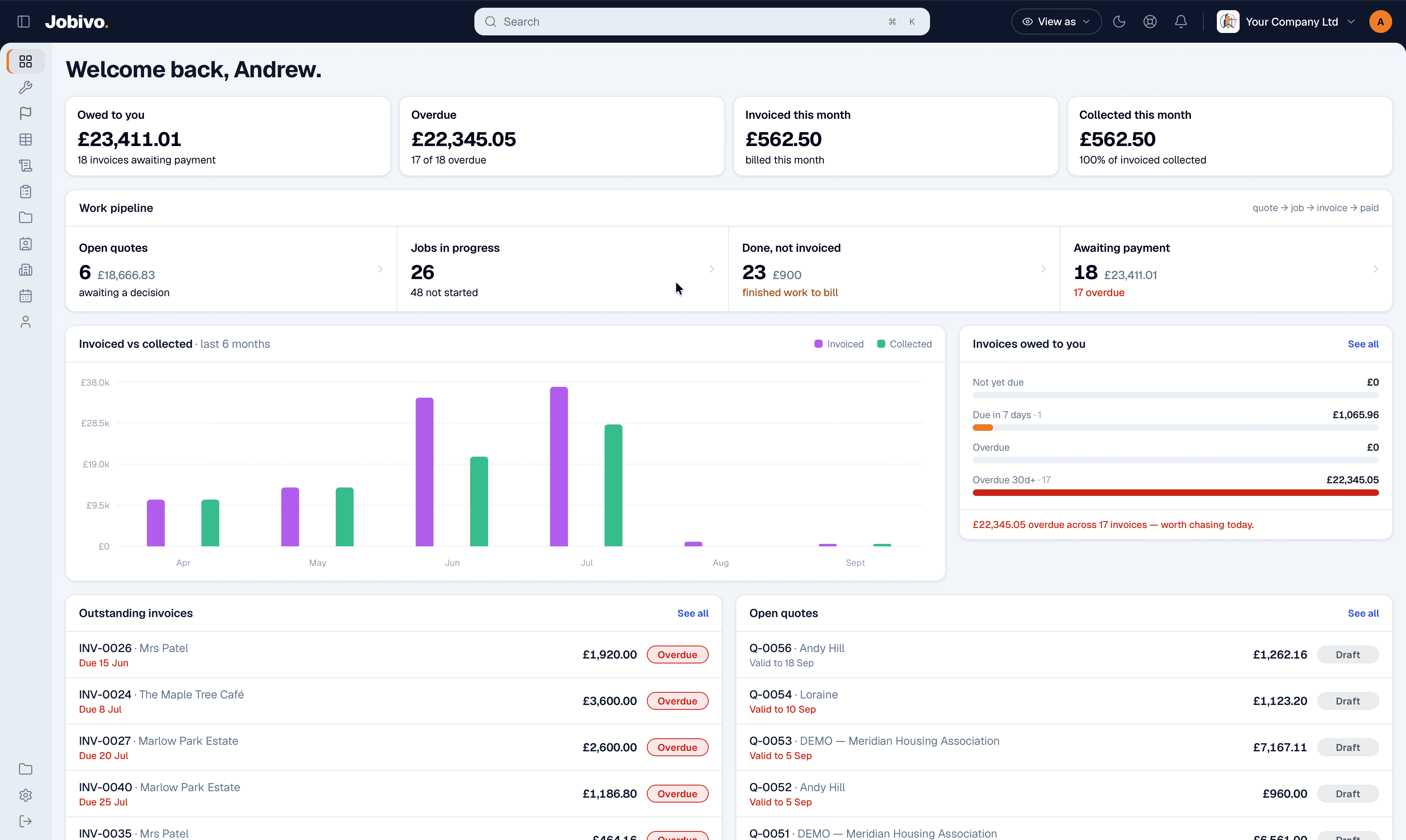Expand Awaiting payment pipeline chevron

pos(1375,269)
